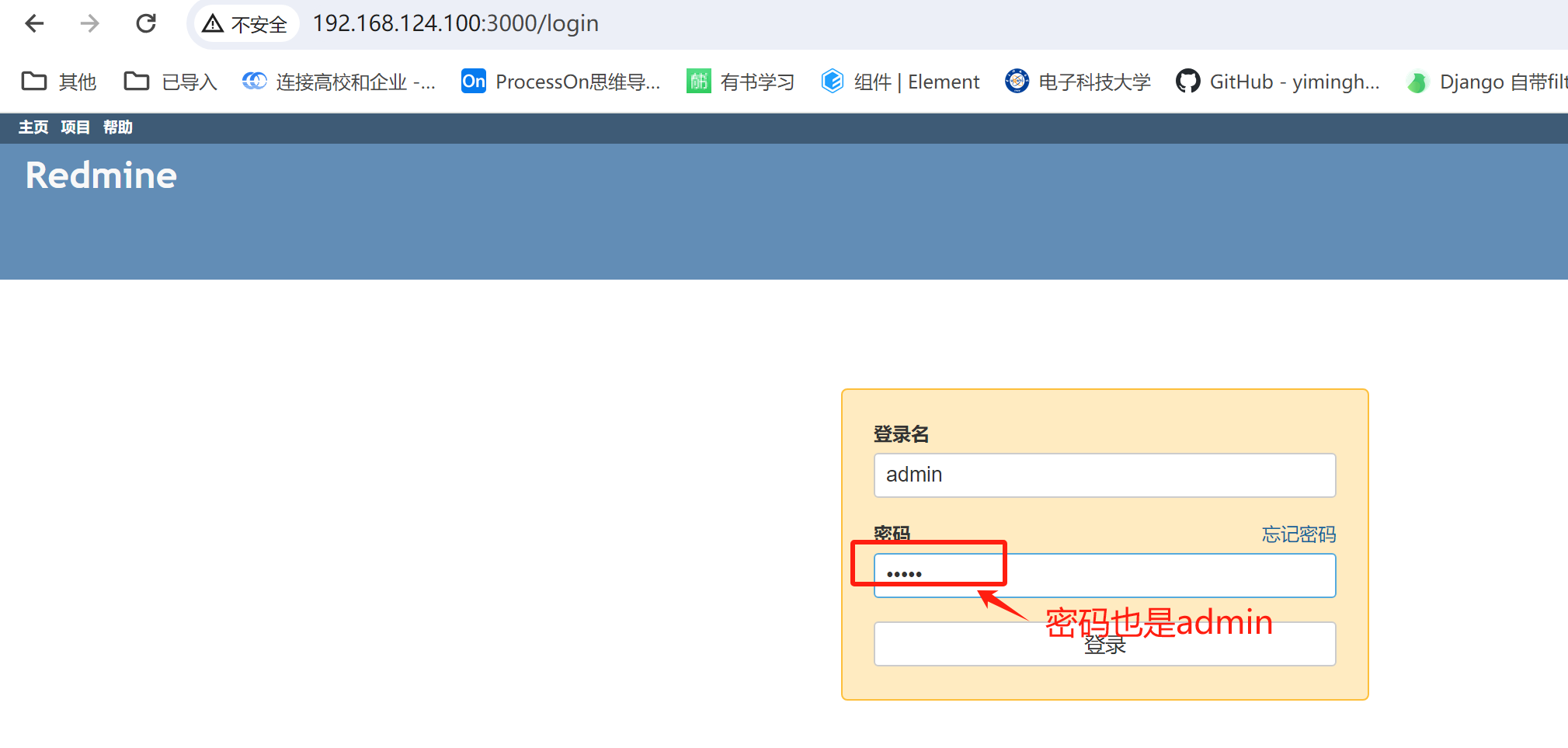Open the 其他 bookmarks folder

[58, 82]
